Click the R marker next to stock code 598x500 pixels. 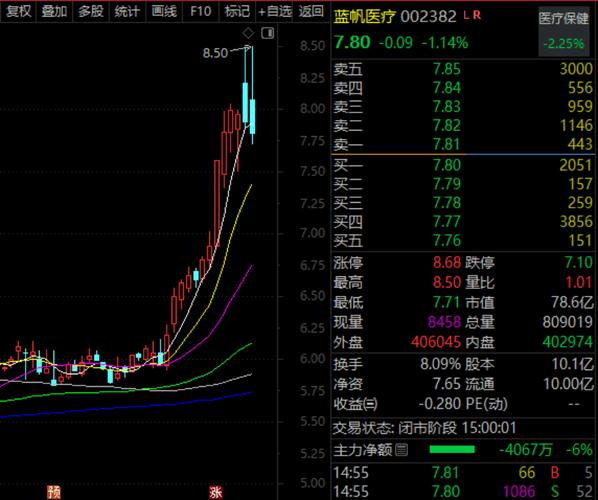(x=477, y=15)
